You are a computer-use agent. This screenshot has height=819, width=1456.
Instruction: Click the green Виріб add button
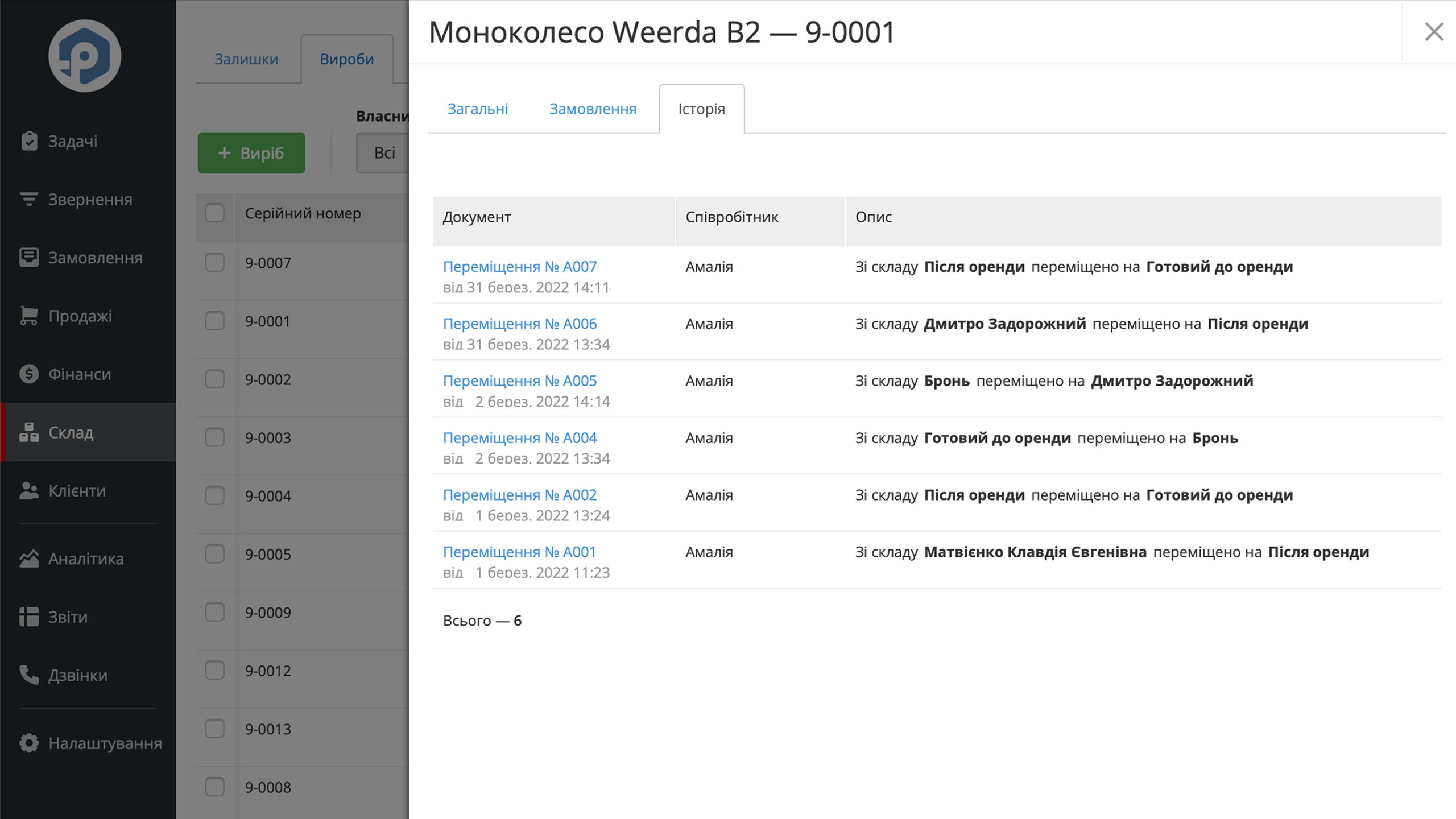point(251,153)
